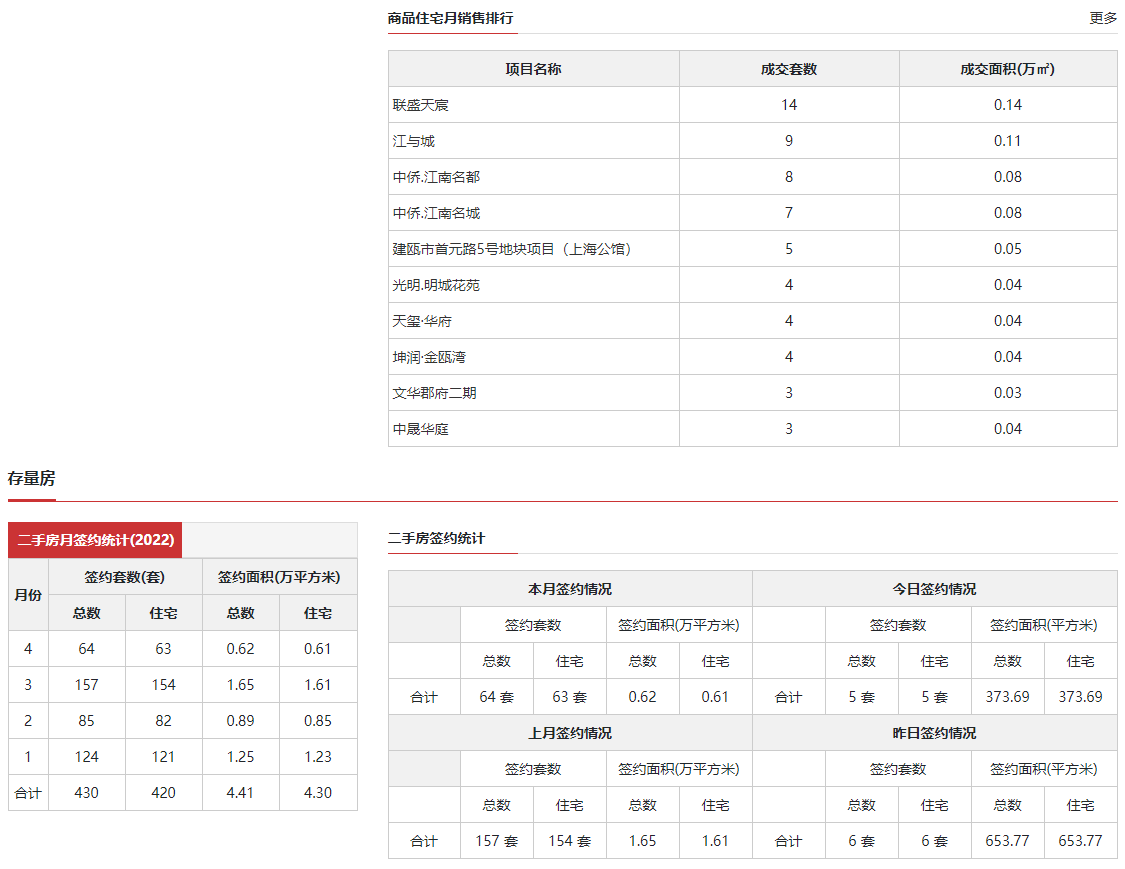Click the 二手房签约统计 tab heading
The image size is (1125, 869).
tap(436, 538)
